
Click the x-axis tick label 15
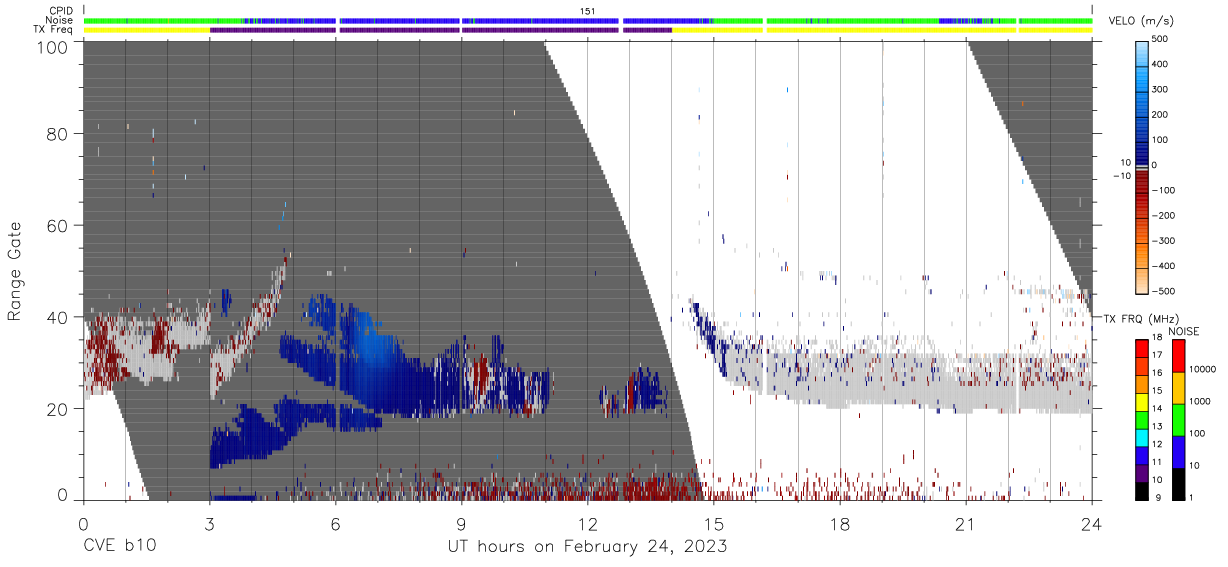714,523
